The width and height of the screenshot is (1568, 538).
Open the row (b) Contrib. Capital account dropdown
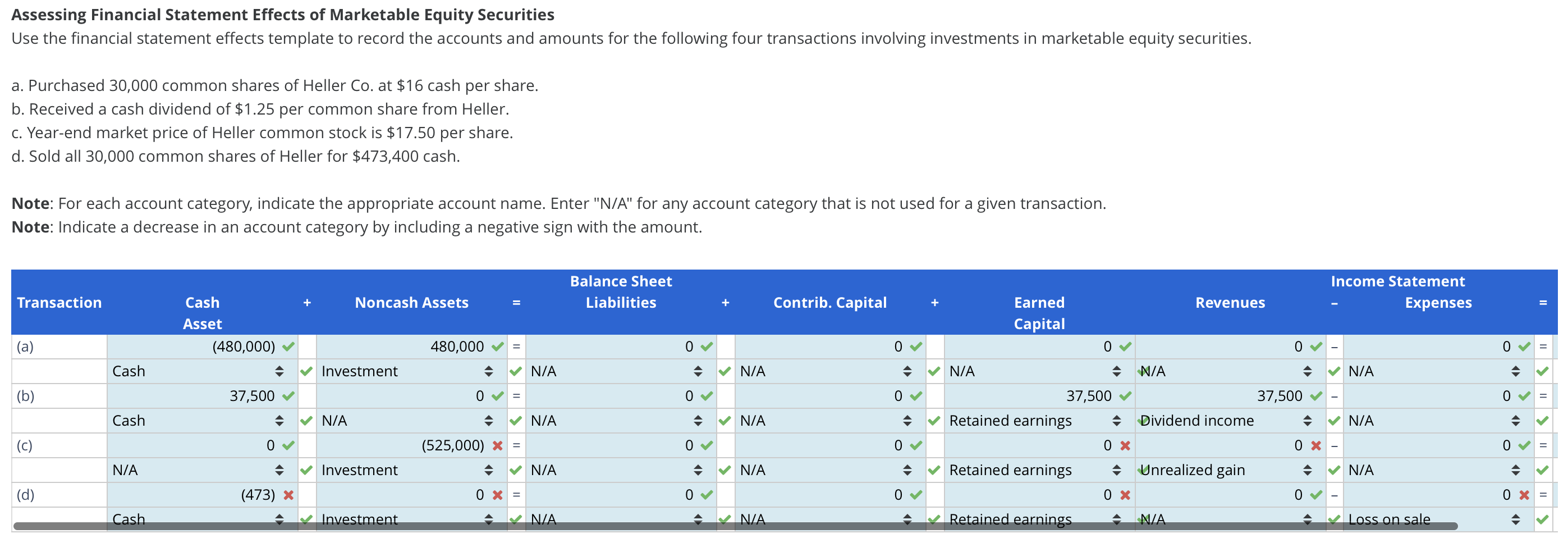point(830,421)
